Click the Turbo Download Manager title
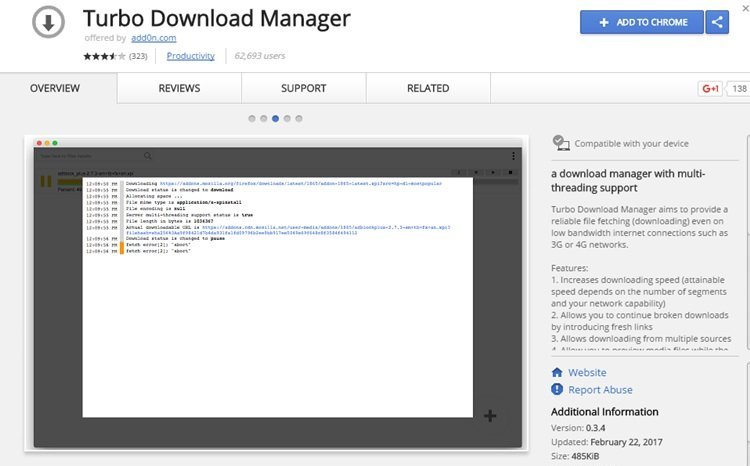The width and height of the screenshot is (750, 466). point(217,19)
